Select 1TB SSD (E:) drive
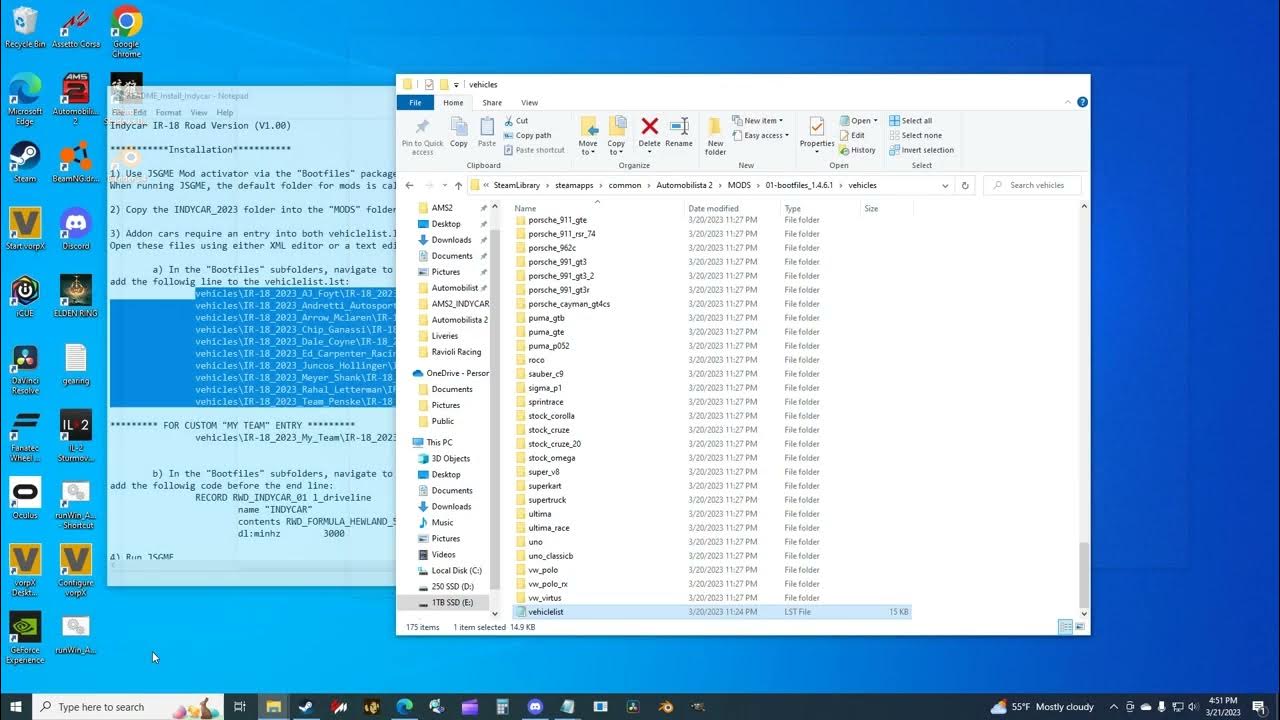1280x720 pixels. click(452, 602)
